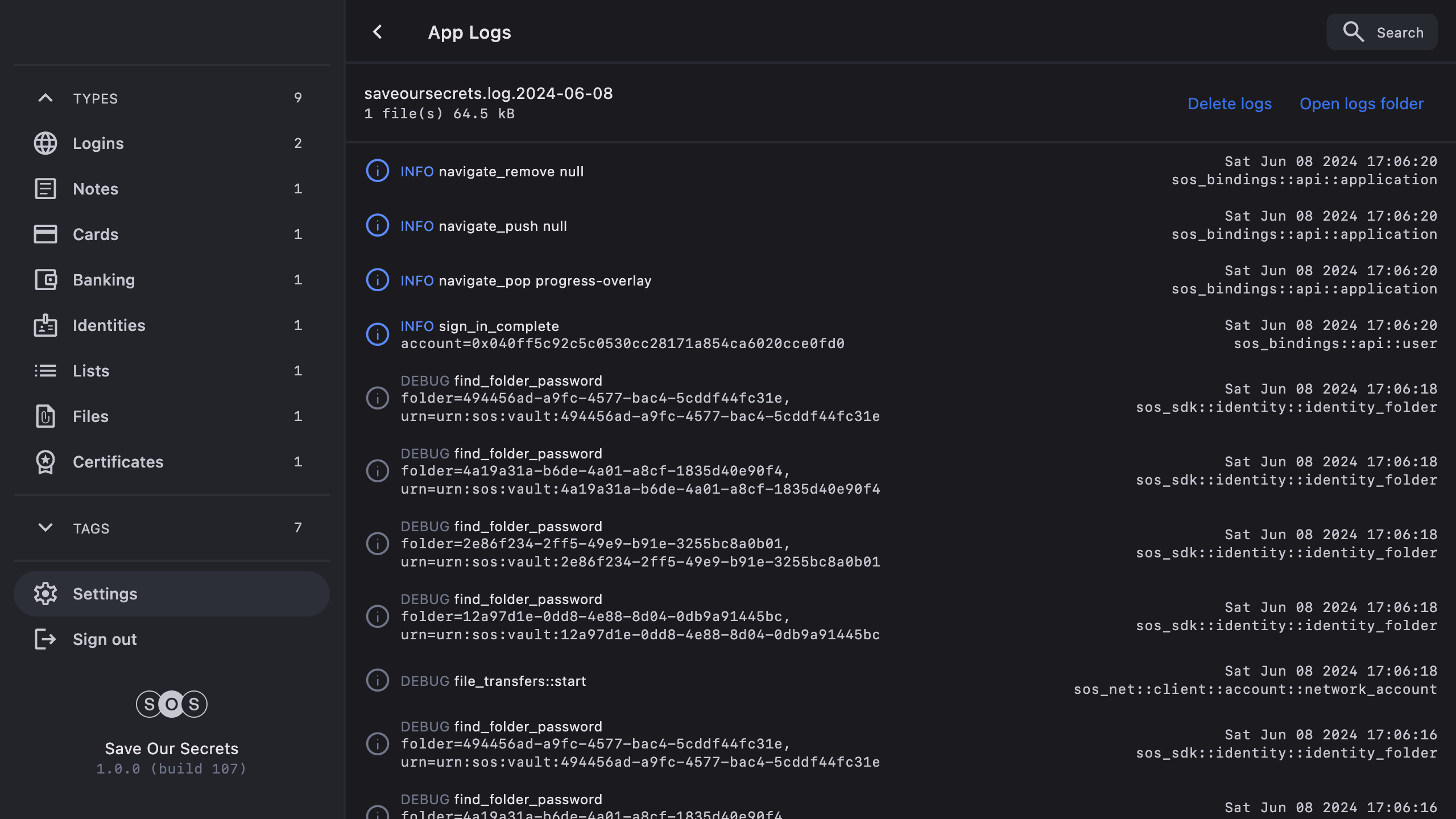Click the Cards credit card icon

pyautogui.click(x=45, y=234)
